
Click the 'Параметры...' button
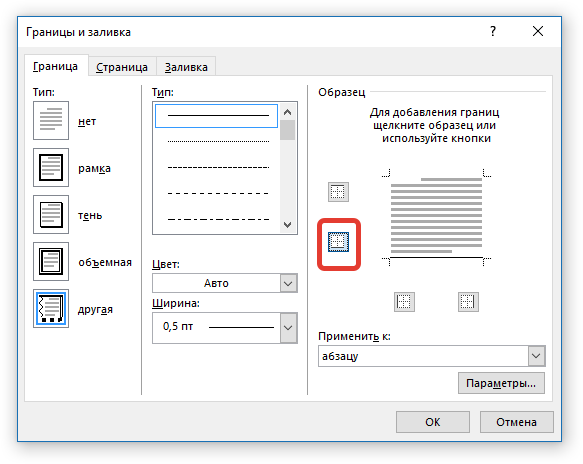pyautogui.click(x=501, y=383)
